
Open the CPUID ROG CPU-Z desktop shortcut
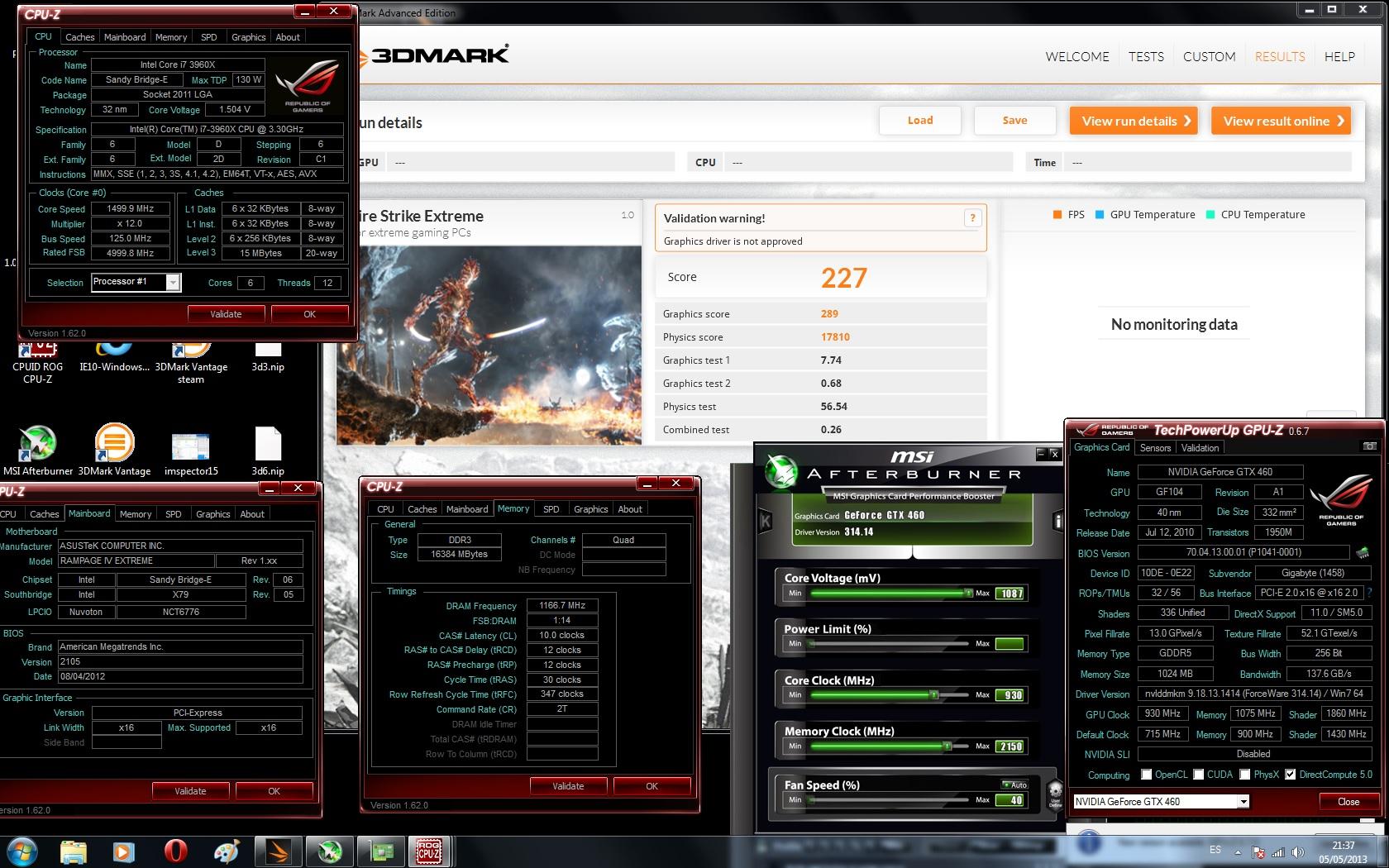37,361
